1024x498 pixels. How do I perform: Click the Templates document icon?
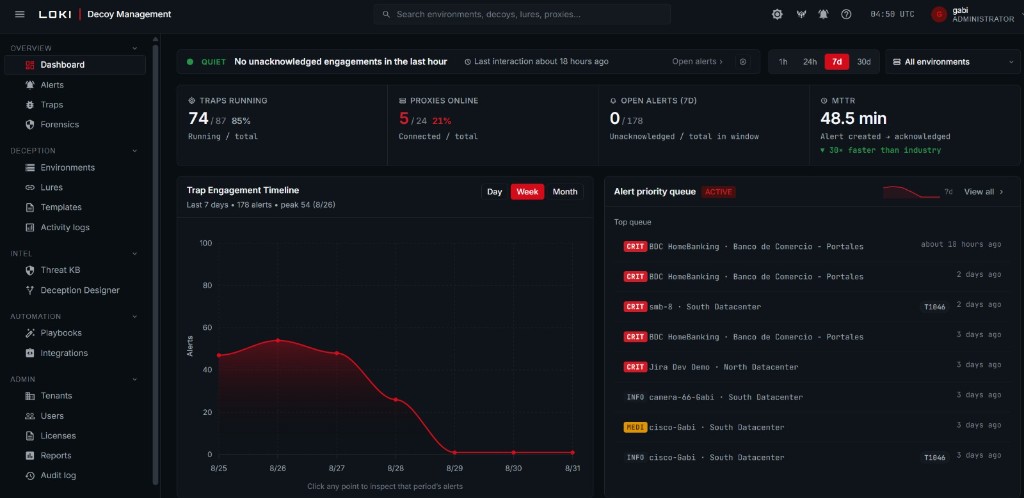click(x=29, y=208)
